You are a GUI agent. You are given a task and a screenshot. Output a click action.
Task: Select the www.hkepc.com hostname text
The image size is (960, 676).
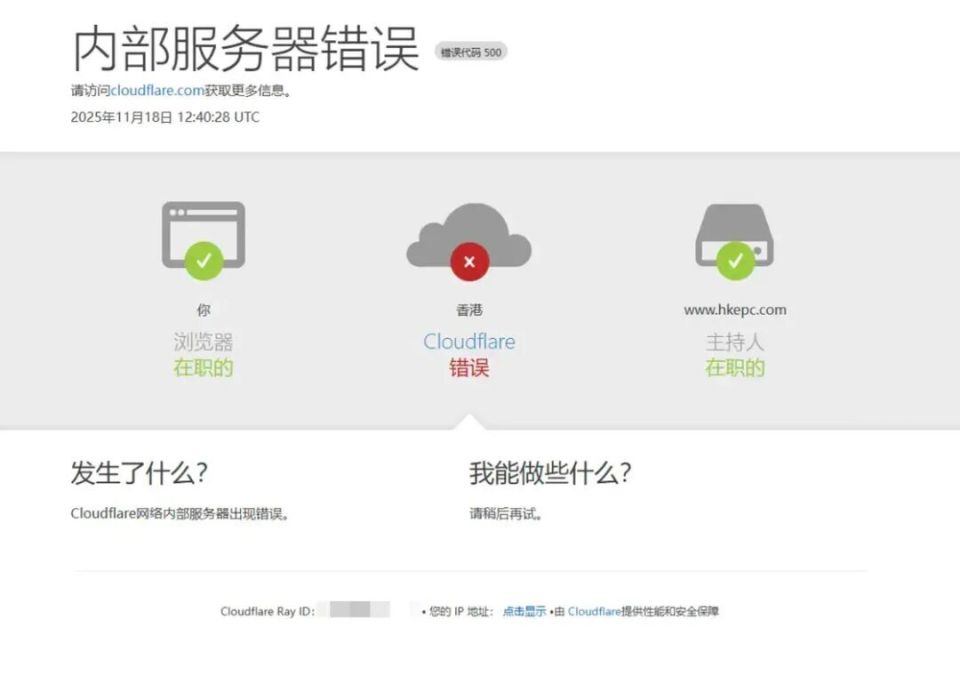(735, 309)
